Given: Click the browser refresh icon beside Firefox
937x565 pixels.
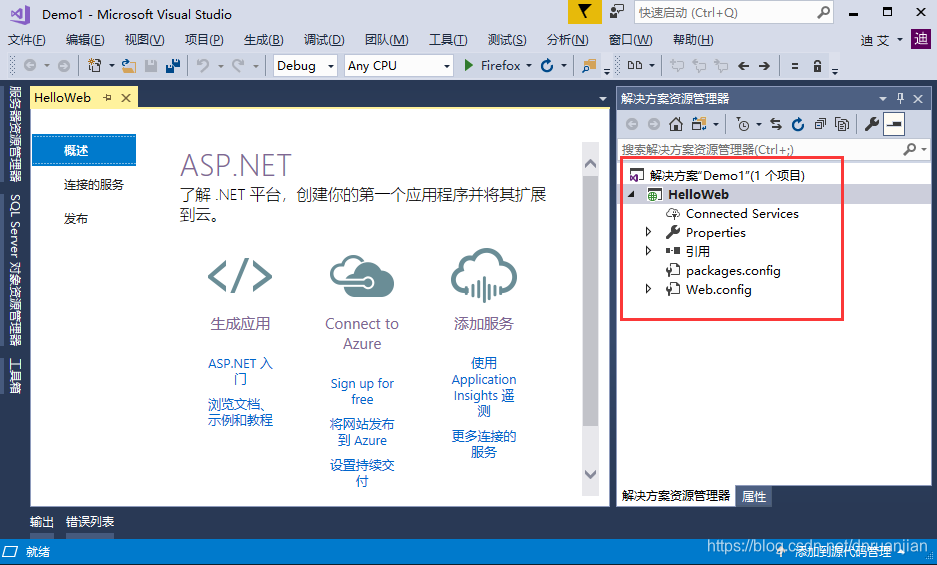Looking at the screenshot, I should point(547,66).
